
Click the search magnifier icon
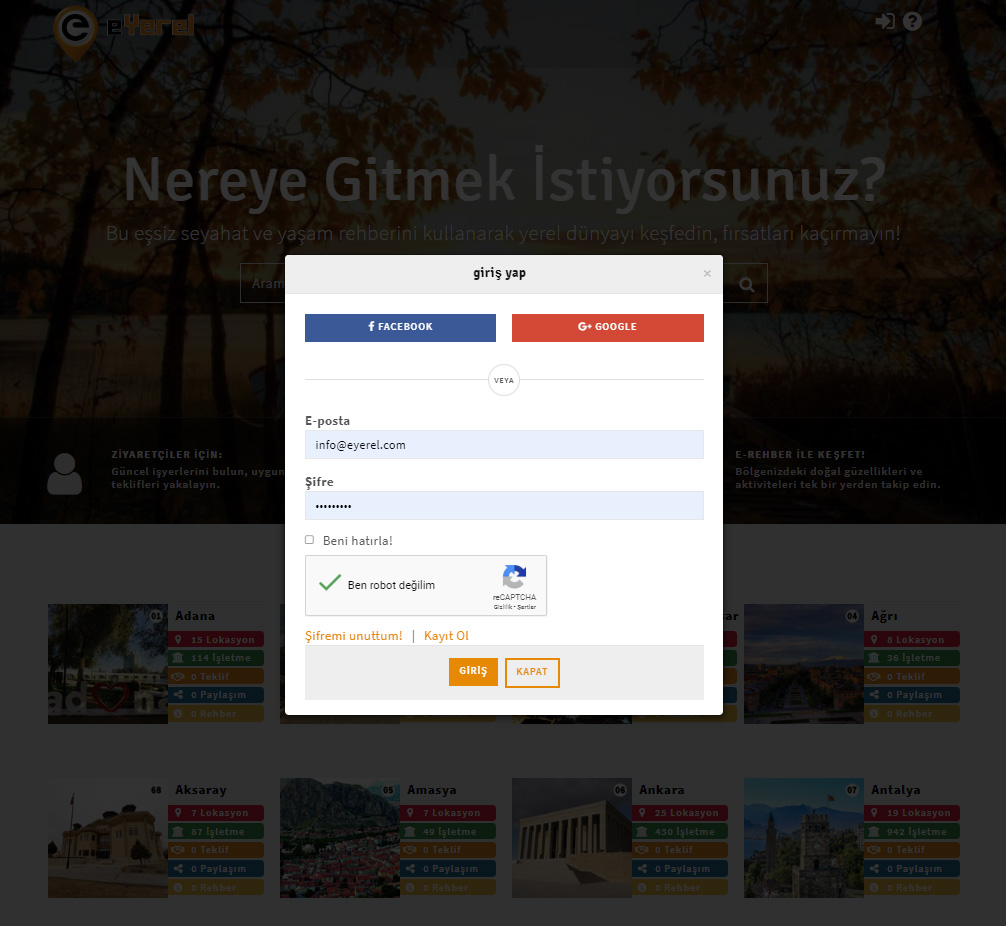click(746, 284)
